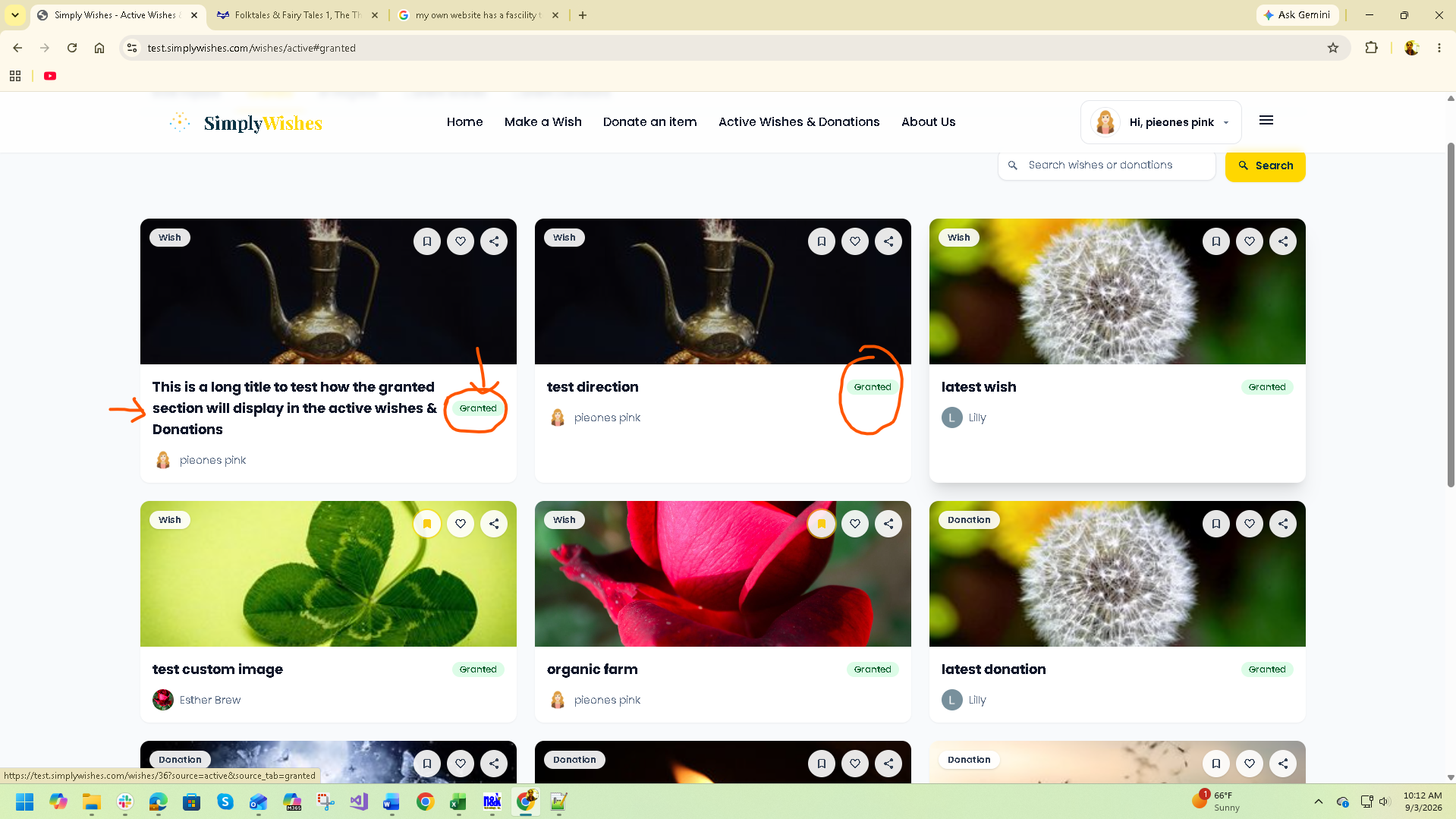Open the Chrome three-dot menu
Image resolution: width=1456 pixels, height=819 pixels.
click(x=1439, y=48)
